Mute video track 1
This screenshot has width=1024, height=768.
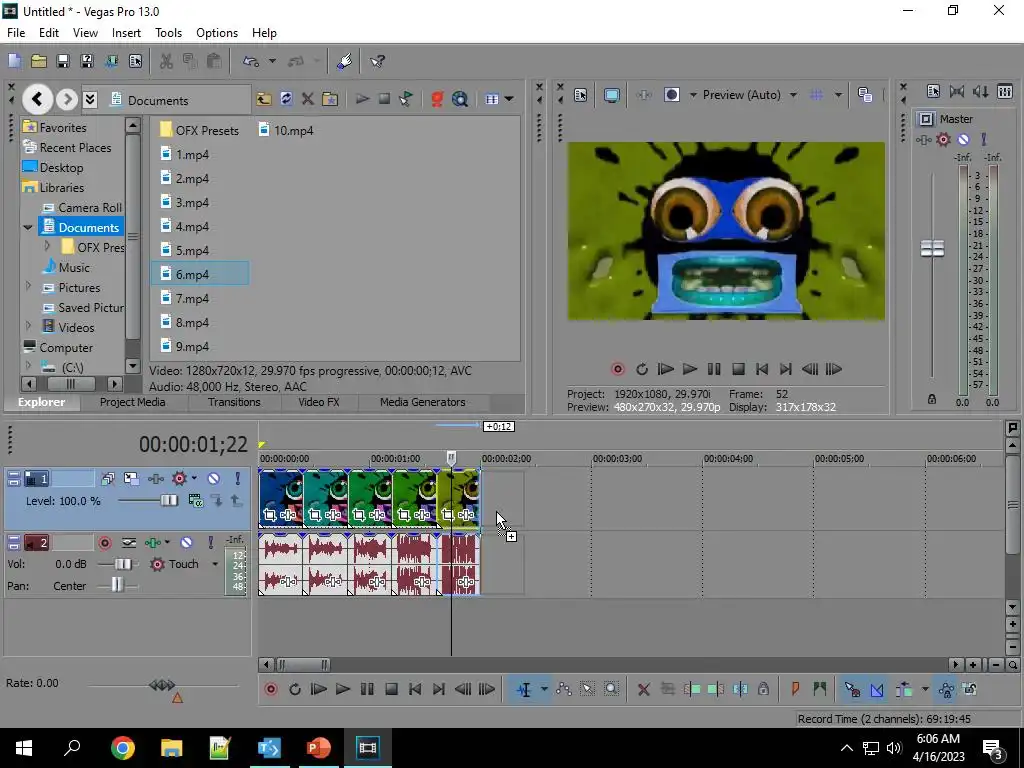(214, 479)
